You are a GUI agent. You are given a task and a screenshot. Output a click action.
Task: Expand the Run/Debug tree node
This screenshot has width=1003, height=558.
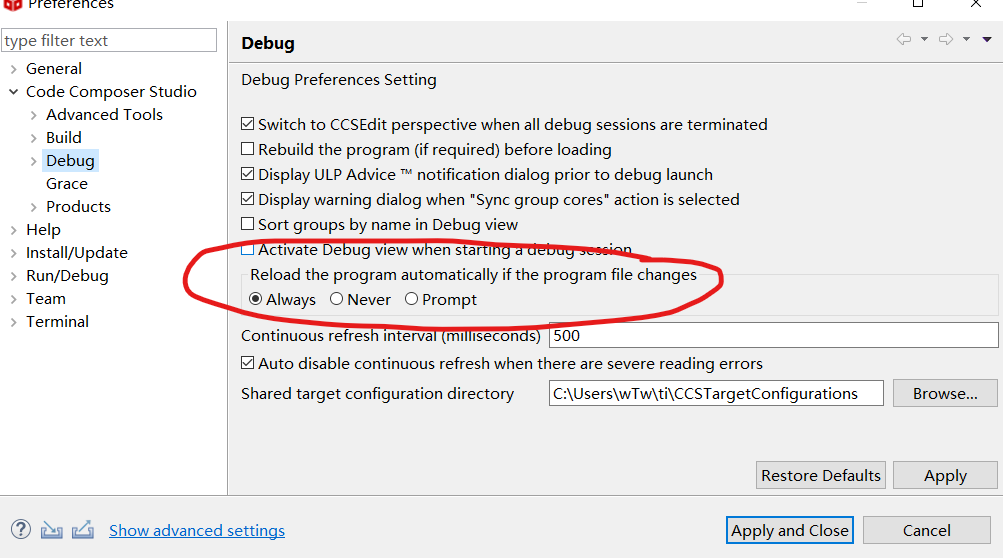point(13,276)
